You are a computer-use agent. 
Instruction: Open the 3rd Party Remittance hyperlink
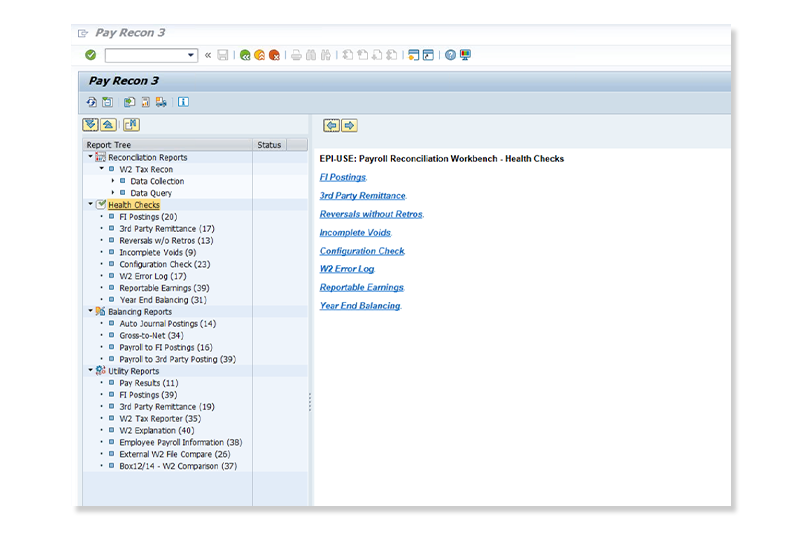click(x=362, y=196)
